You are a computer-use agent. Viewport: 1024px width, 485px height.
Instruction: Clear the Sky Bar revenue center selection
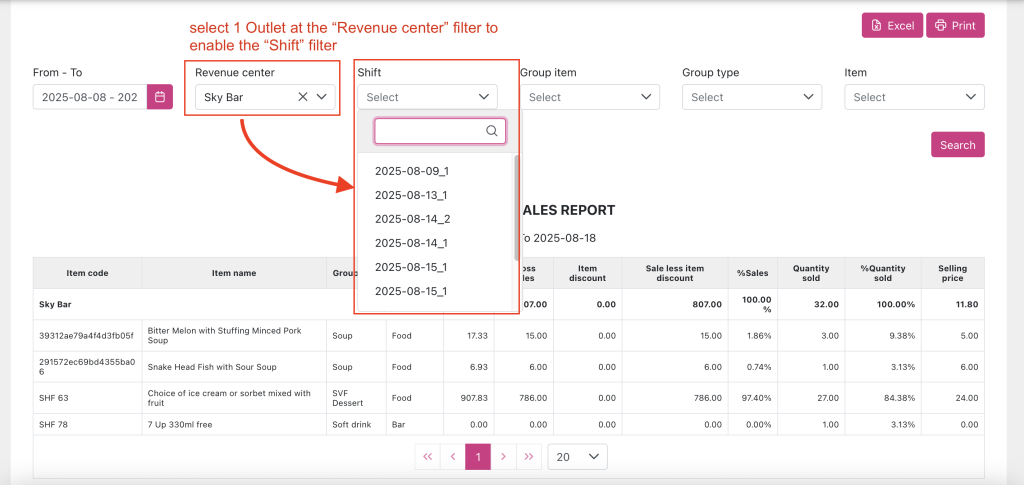pyautogui.click(x=303, y=97)
